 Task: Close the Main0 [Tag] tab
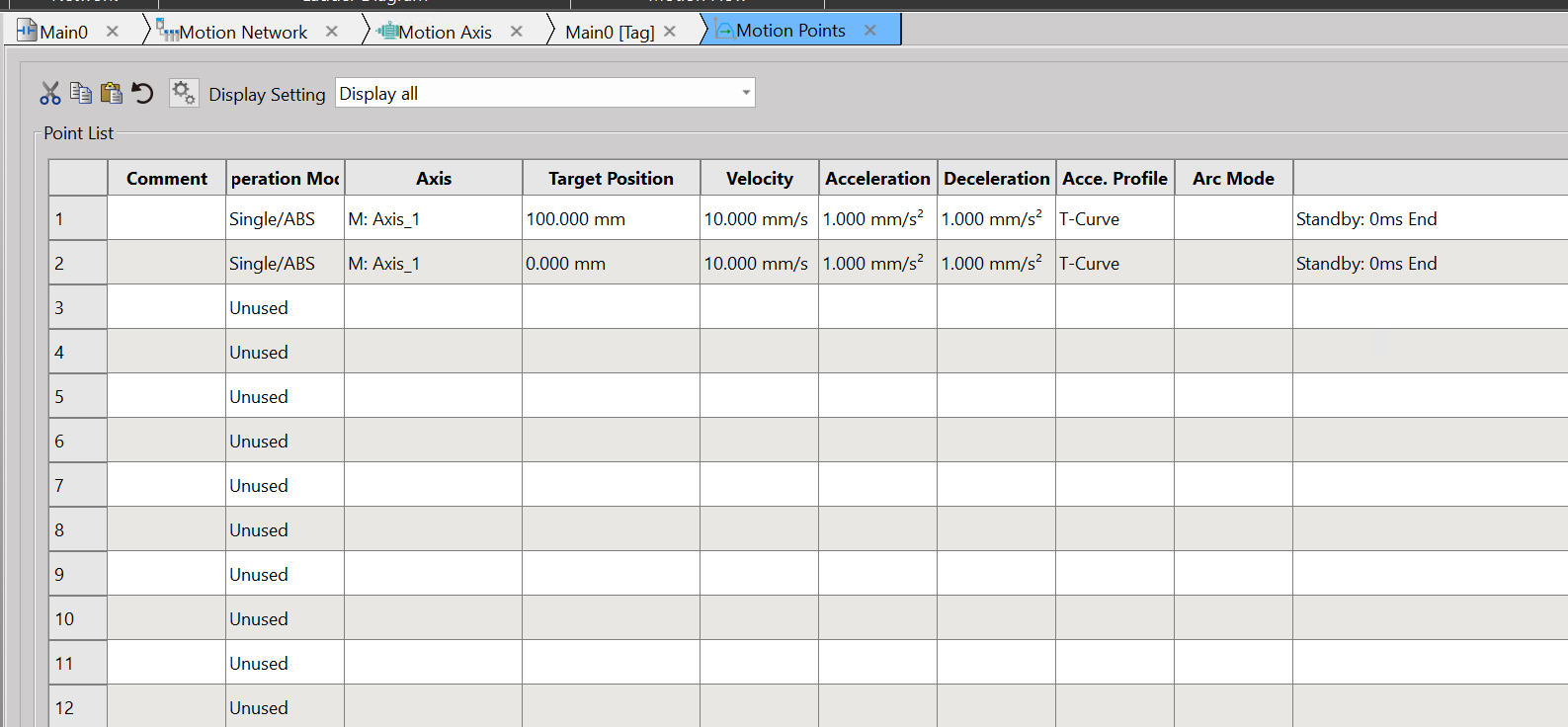pyautogui.click(x=670, y=32)
